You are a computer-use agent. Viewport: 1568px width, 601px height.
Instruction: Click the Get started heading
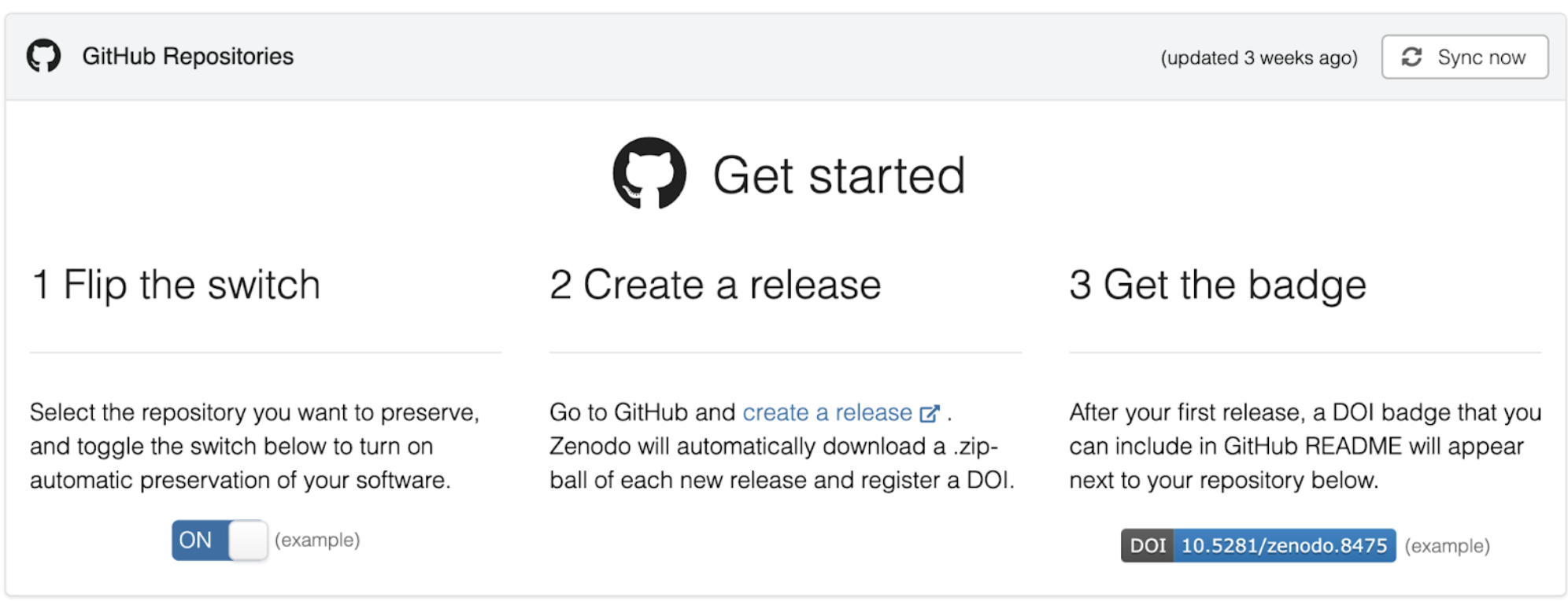coord(839,175)
